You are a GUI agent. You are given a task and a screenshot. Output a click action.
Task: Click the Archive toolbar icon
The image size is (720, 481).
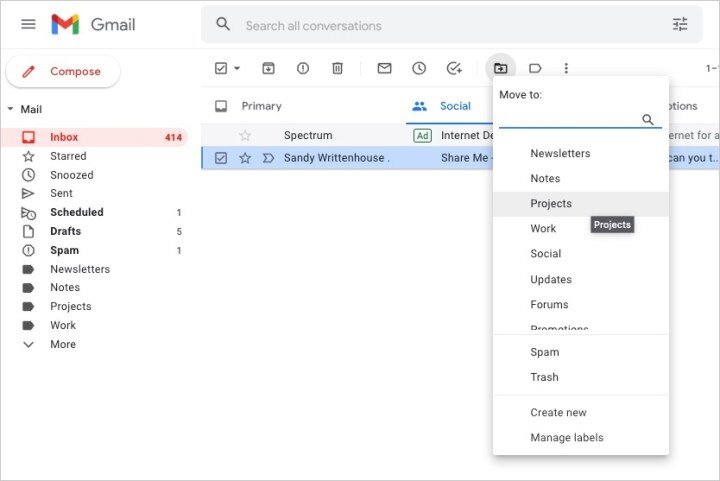(x=268, y=68)
